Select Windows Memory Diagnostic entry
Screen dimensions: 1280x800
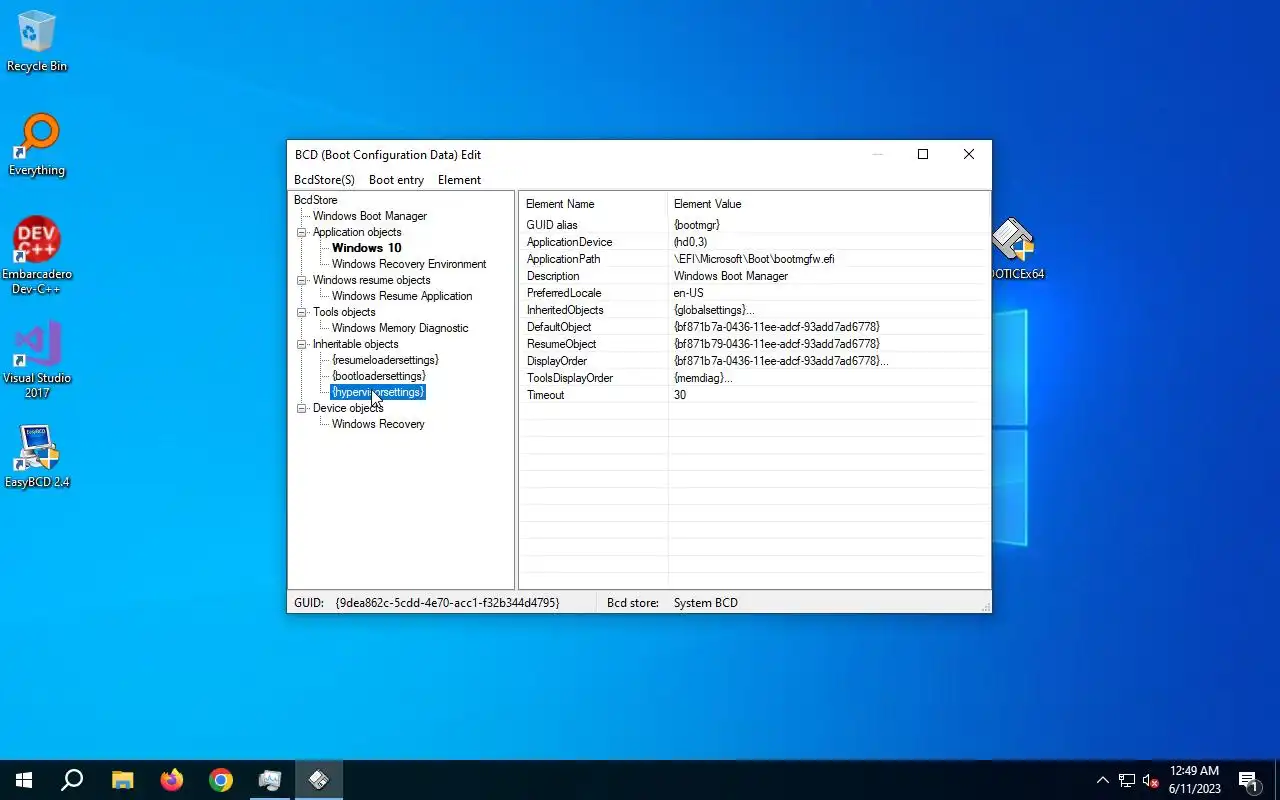click(400, 328)
